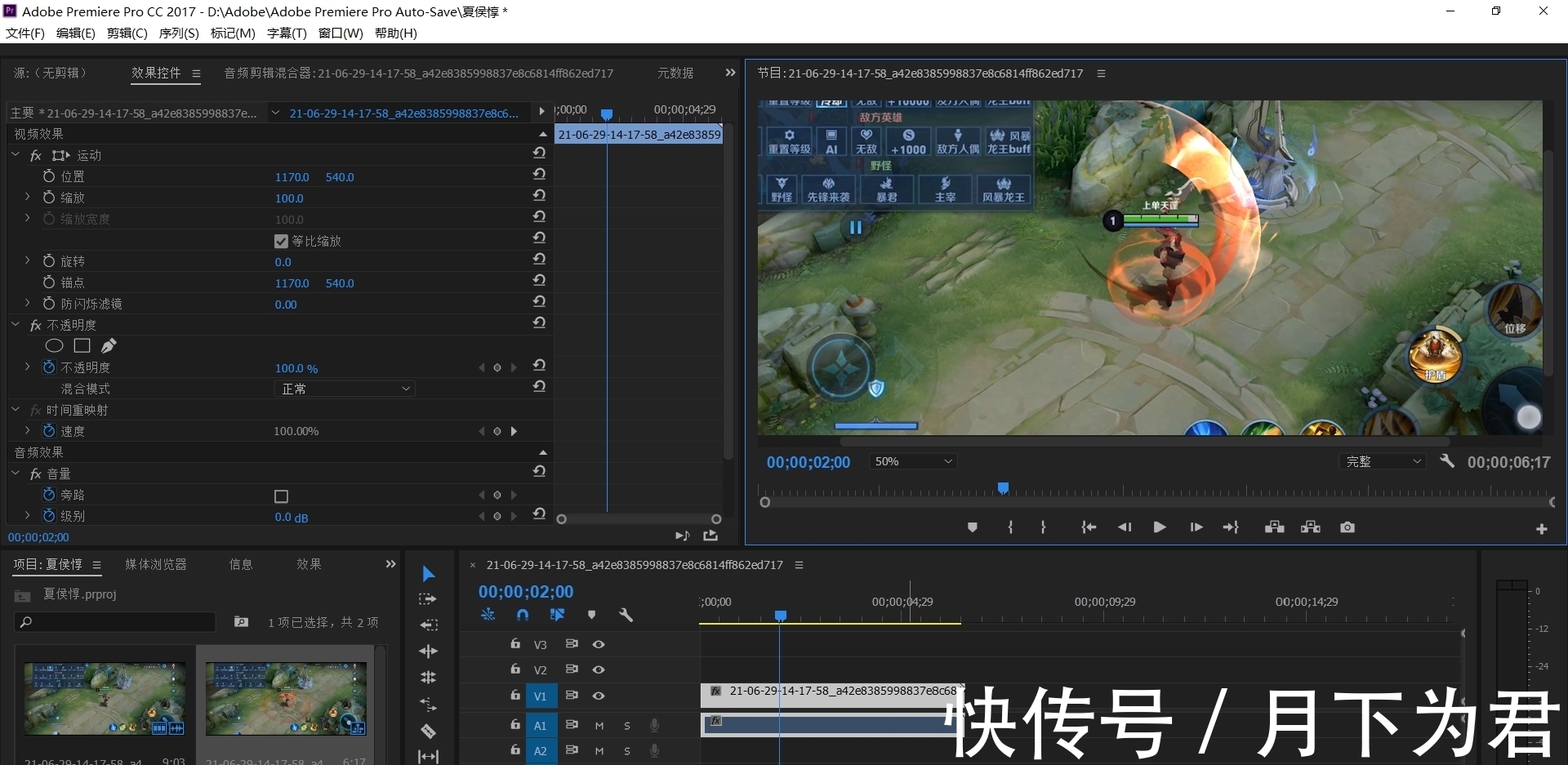This screenshot has width=1568, height=765.
Task: Toggle Linked Selection in timeline
Action: pos(557,615)
